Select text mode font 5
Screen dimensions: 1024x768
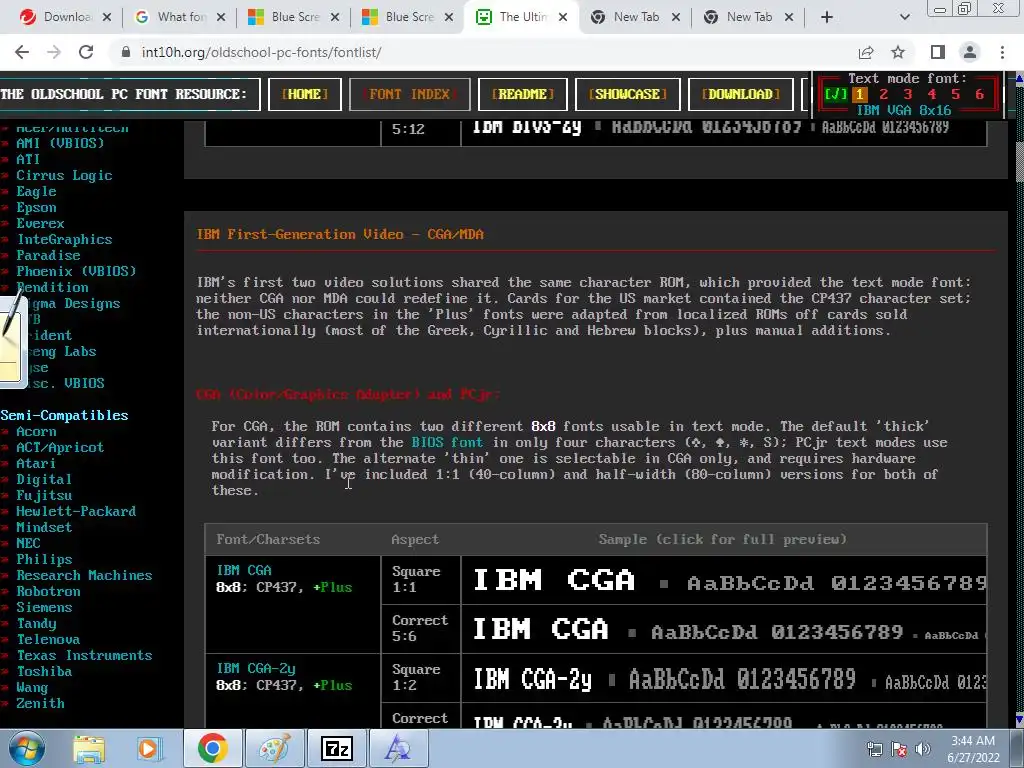pos(955,94)
